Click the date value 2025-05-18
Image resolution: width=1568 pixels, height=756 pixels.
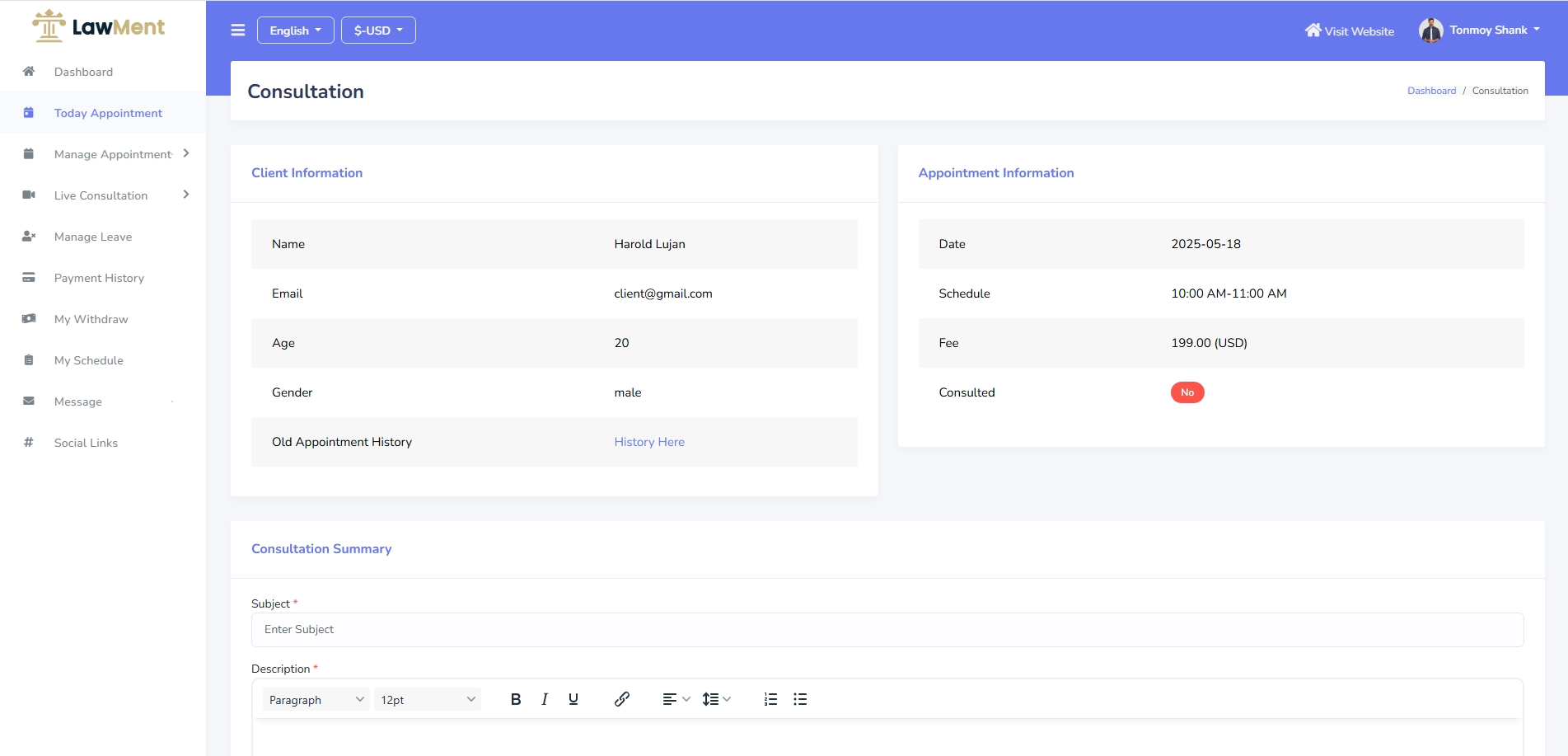point(1205,244)
